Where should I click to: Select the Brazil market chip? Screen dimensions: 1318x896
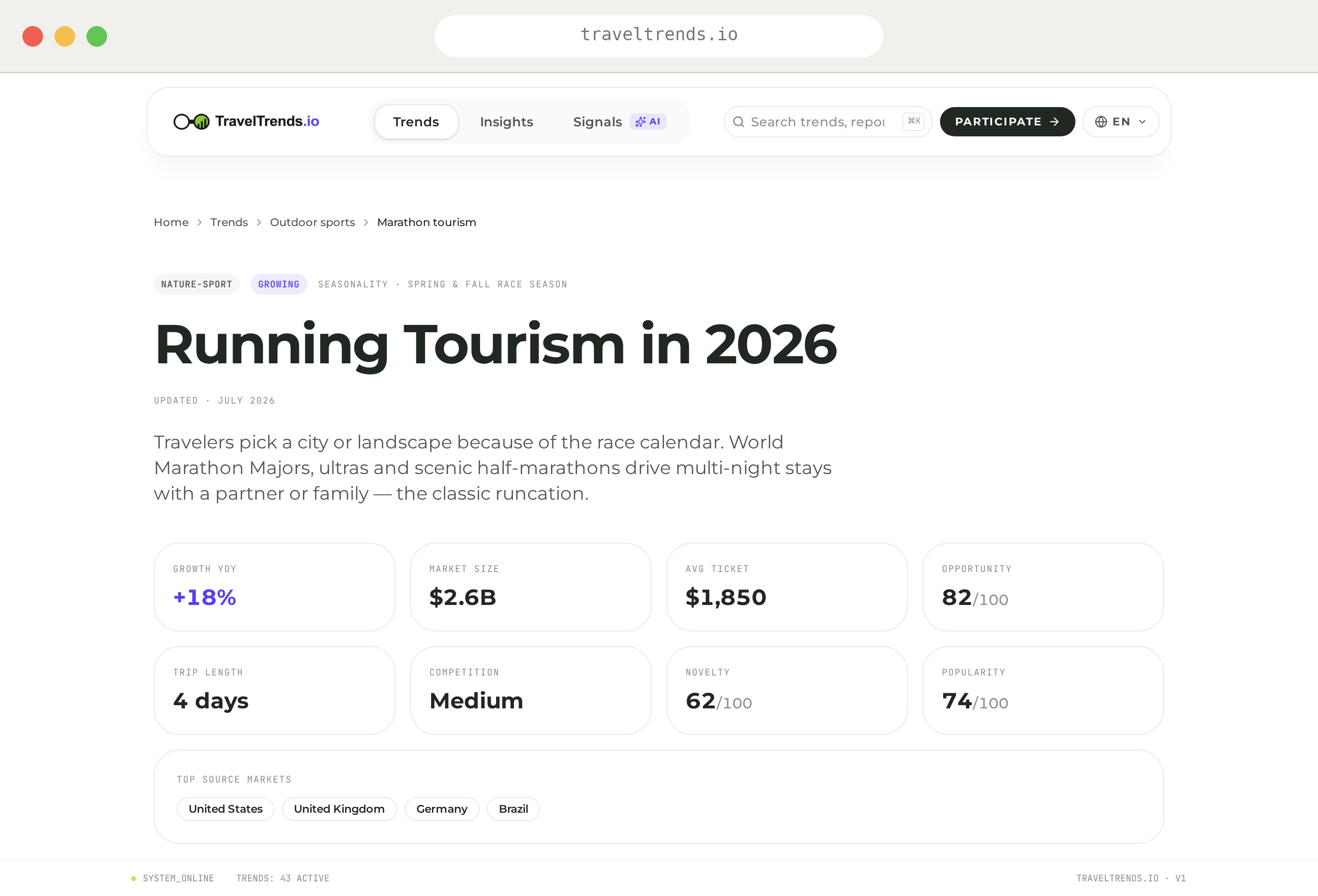tap(513, 809)
